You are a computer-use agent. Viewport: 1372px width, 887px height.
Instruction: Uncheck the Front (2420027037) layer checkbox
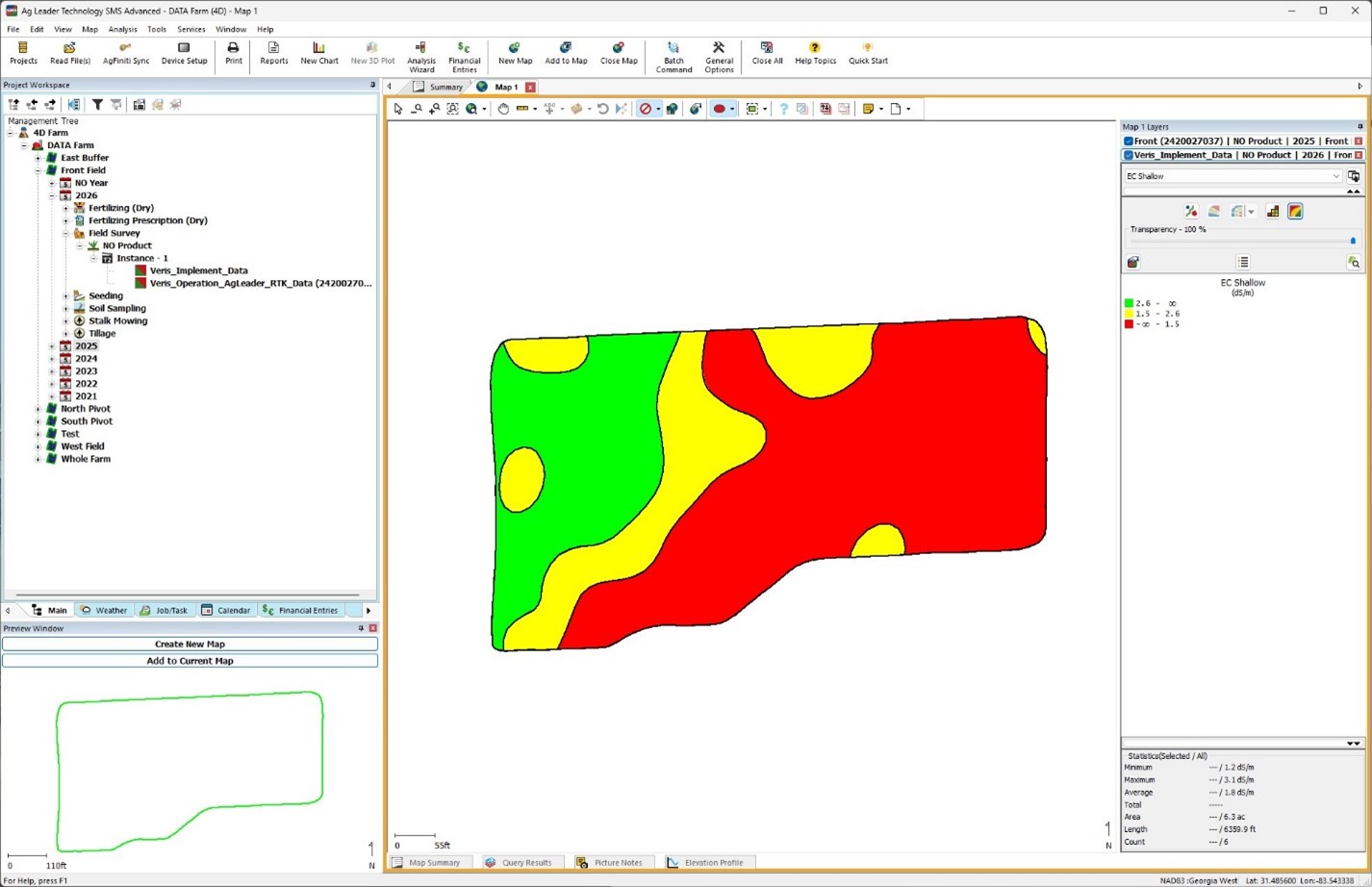tap(1129, 141)
